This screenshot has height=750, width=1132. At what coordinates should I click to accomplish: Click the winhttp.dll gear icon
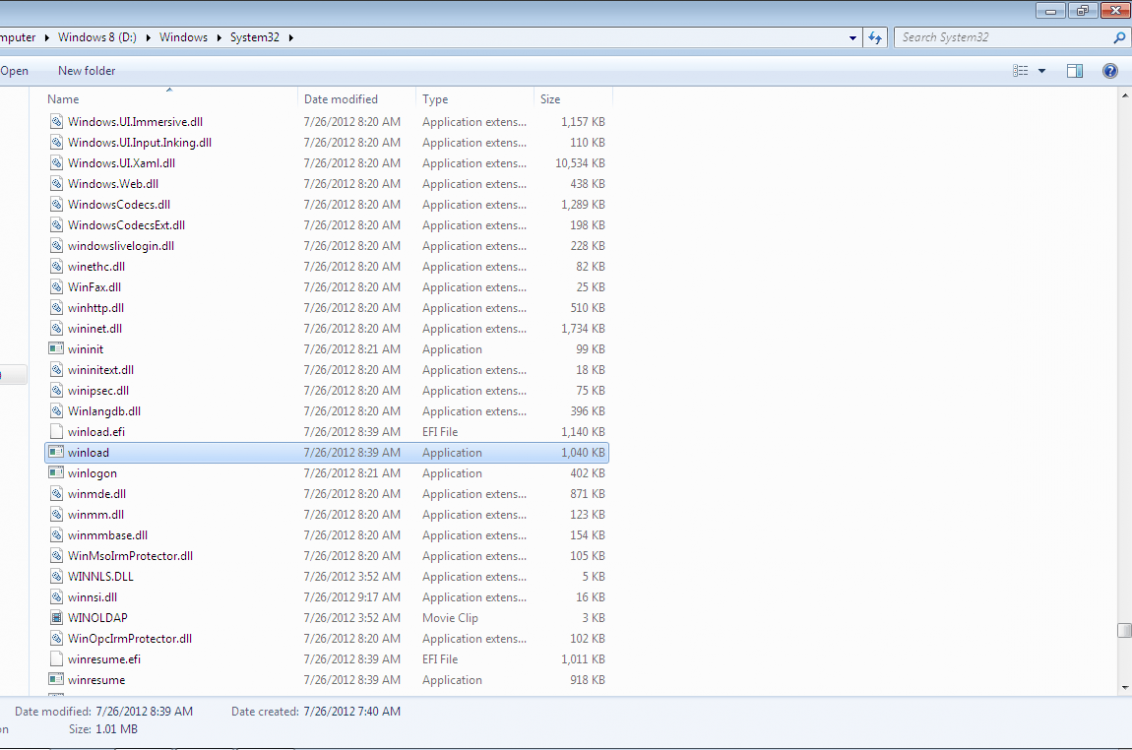coord(55,307)
